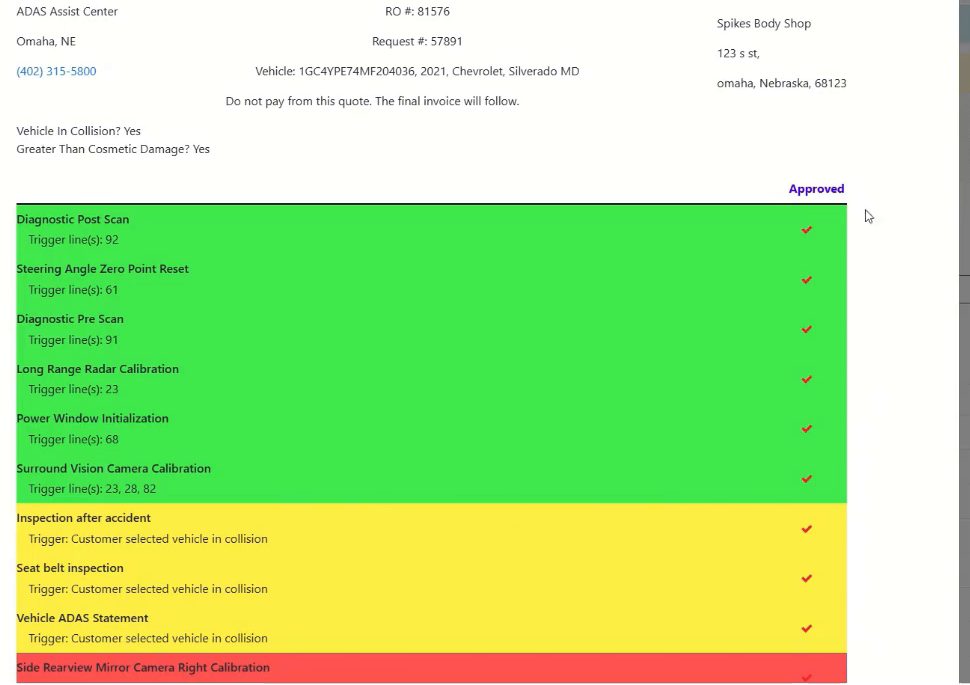Click the Vehicle ADAS Statement checkmark

click(x=807, y=629)
